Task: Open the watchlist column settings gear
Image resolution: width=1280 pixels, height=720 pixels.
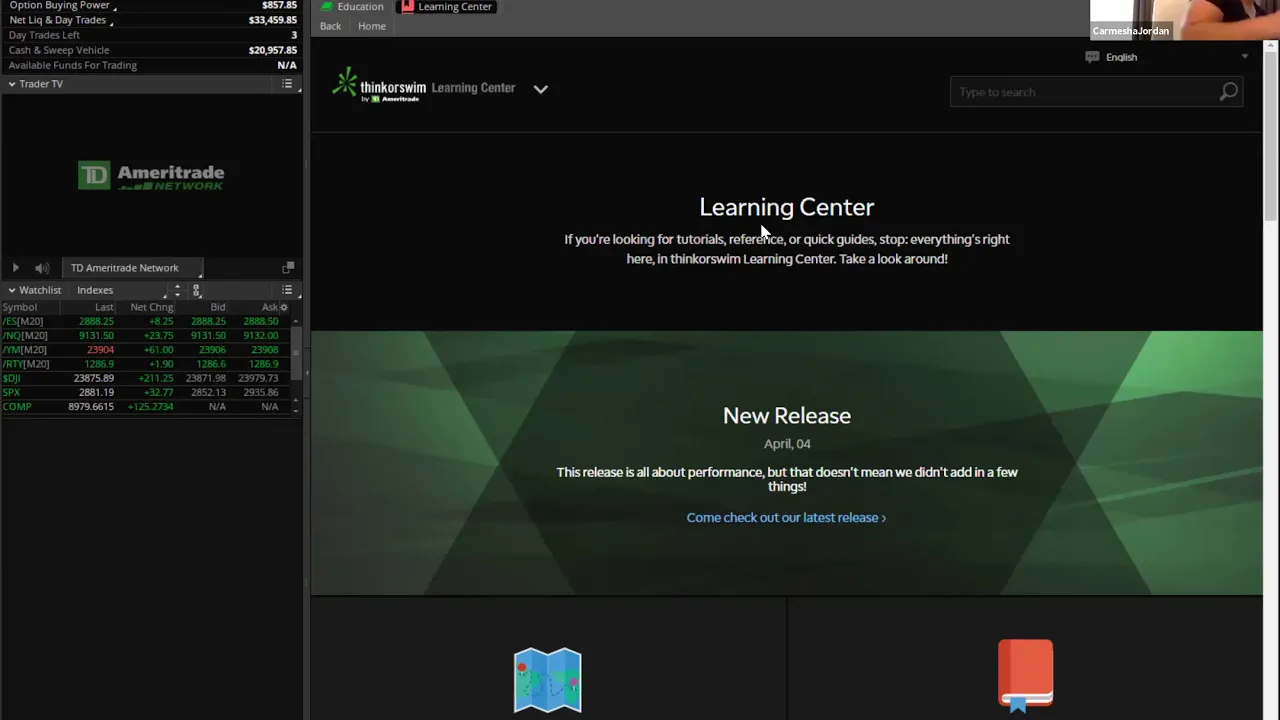Action: [284, 307]
